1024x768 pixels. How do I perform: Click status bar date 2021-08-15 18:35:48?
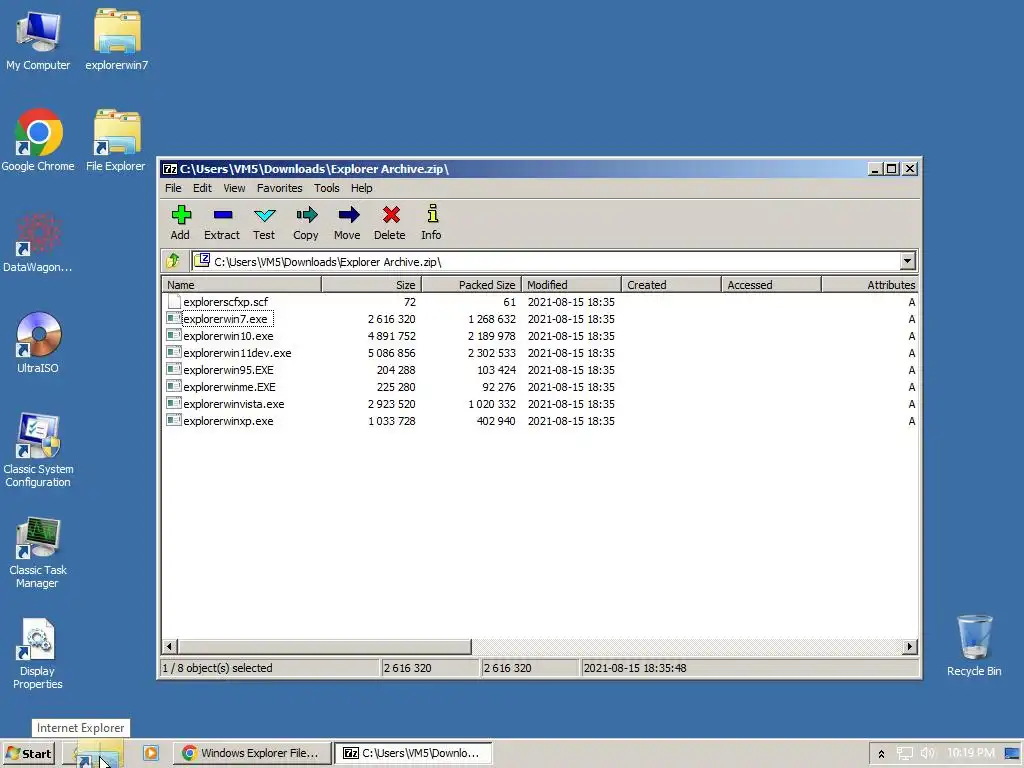[635, 668]
